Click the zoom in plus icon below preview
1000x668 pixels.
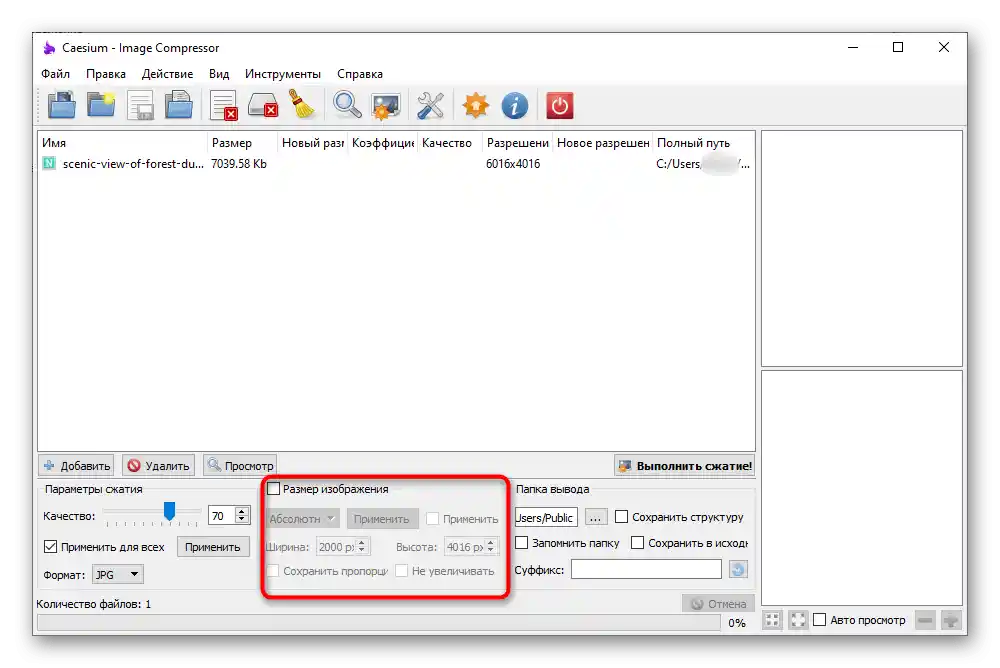point(951,620)
